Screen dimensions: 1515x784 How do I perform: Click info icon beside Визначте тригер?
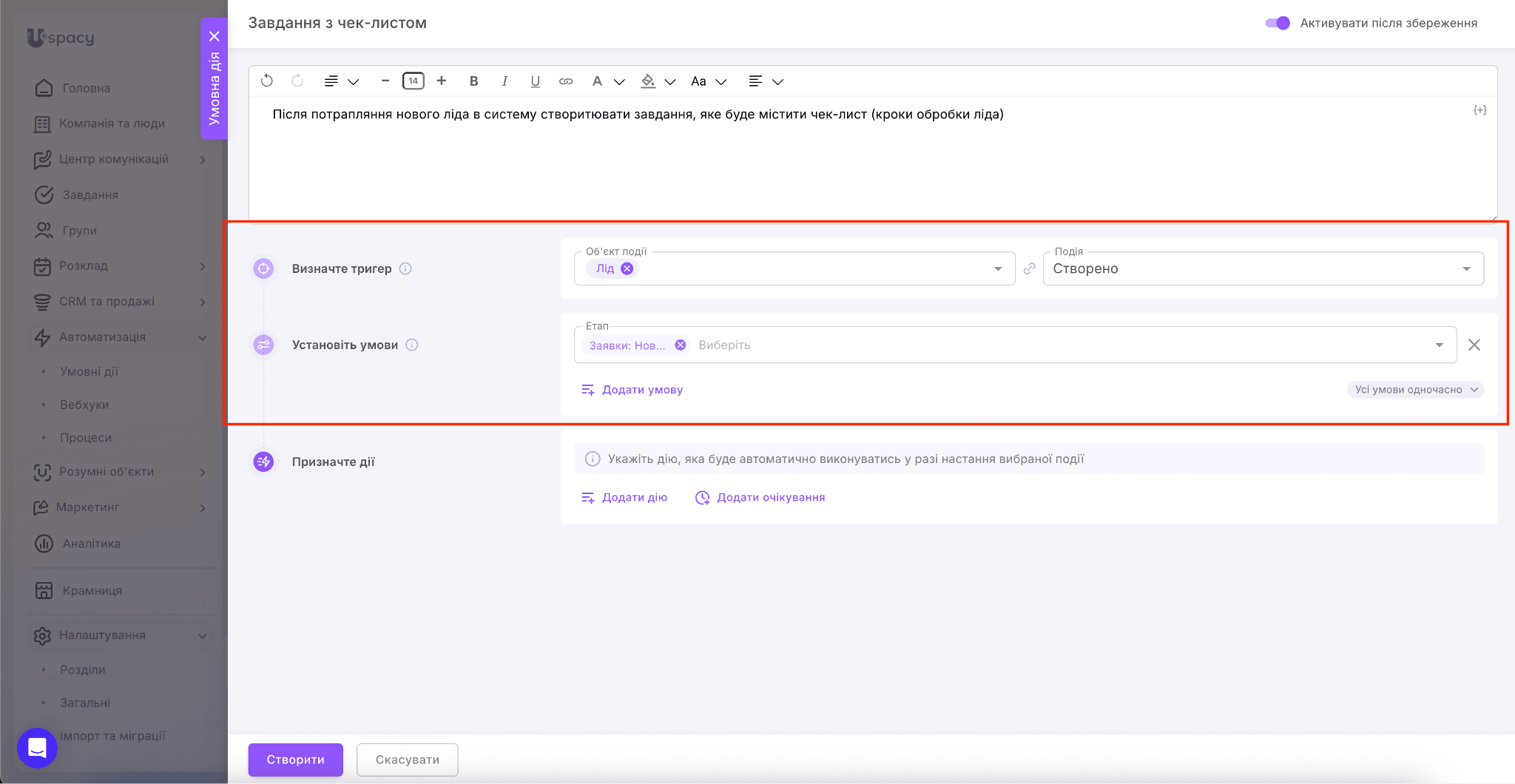(x=405, y=268)
